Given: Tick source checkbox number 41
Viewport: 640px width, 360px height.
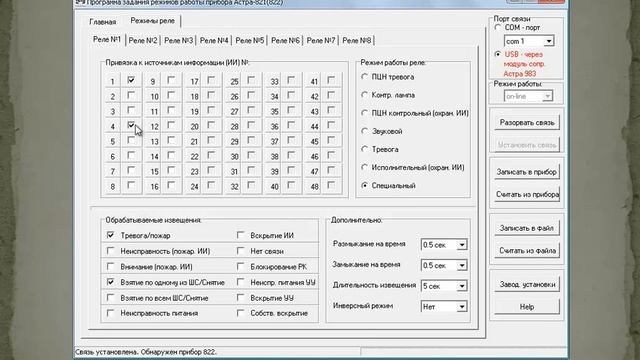Looking at the screenshot, I should [331, 80].
